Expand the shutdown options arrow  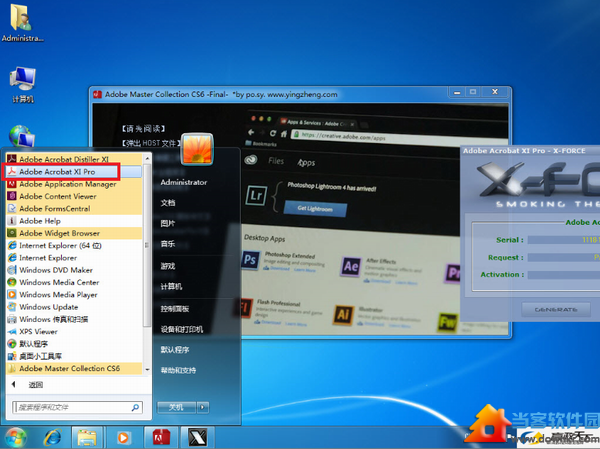(x=203, y=407)
